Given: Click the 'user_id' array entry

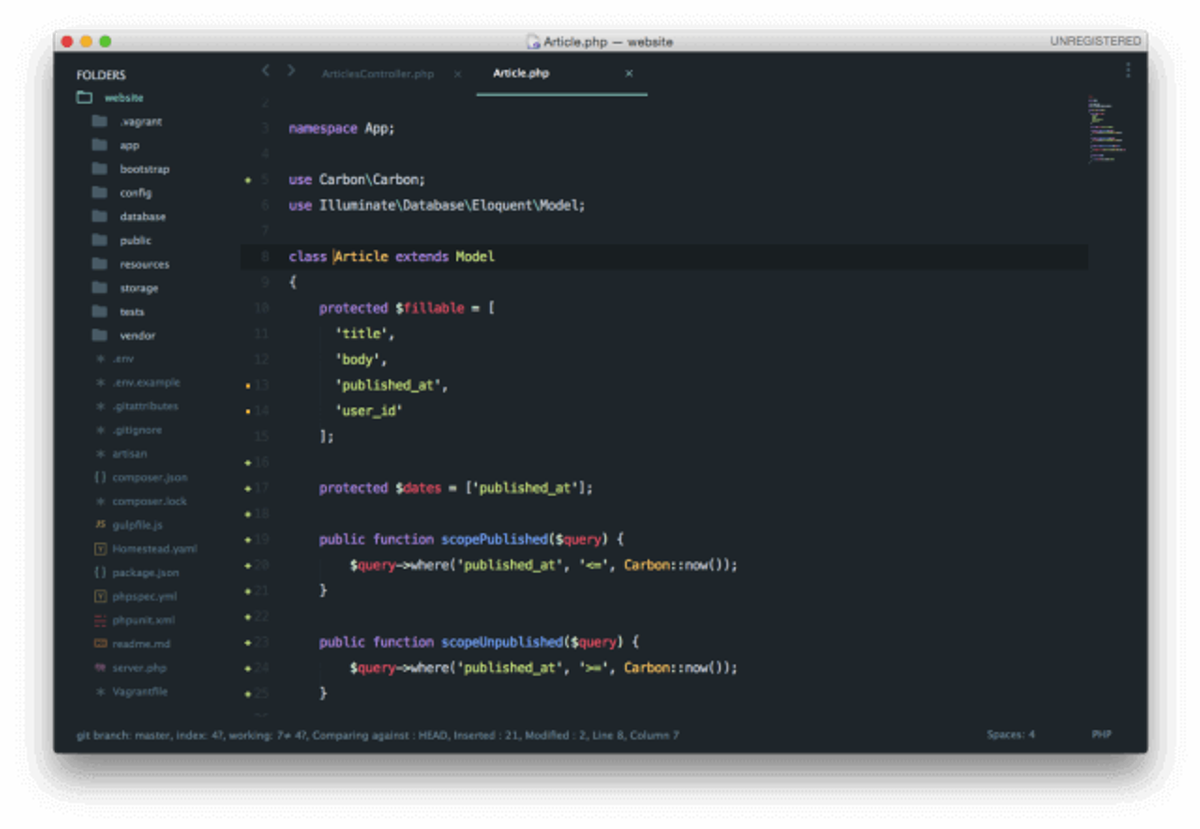Looking at the screenshot, I should coord(369,410).
